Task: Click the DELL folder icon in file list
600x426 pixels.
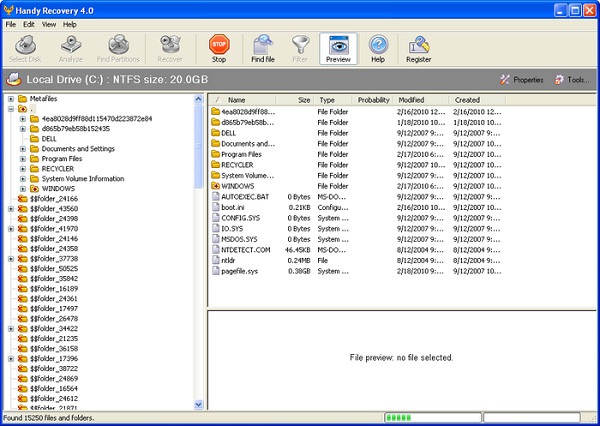Action: point(215,133)
